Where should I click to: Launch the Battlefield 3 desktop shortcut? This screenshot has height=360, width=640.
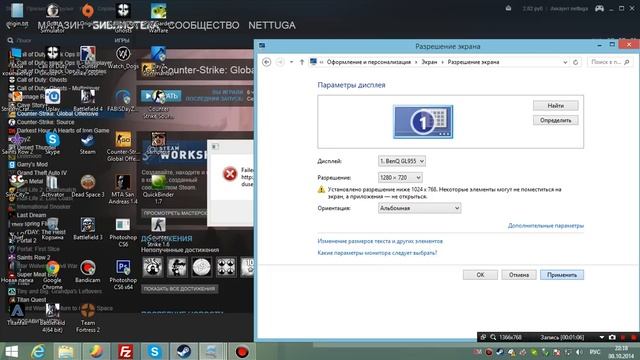[x=88, y=229]
